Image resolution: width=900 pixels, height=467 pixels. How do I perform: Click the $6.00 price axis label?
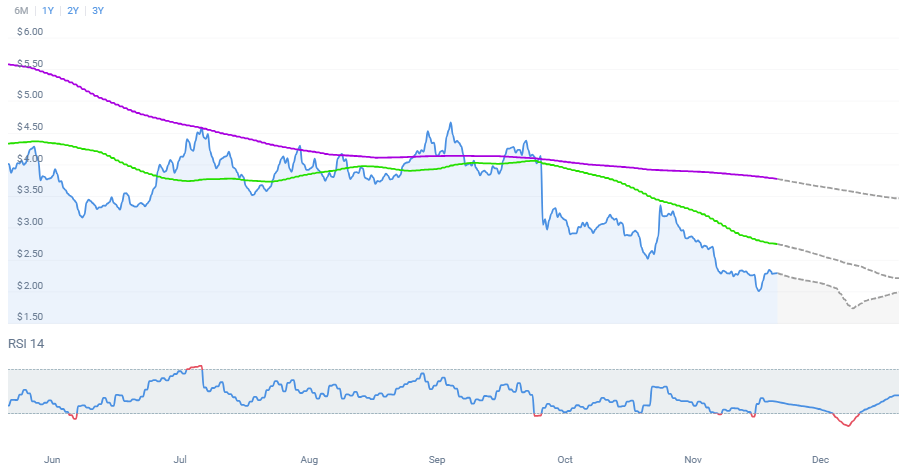click(x=30, y=32)
